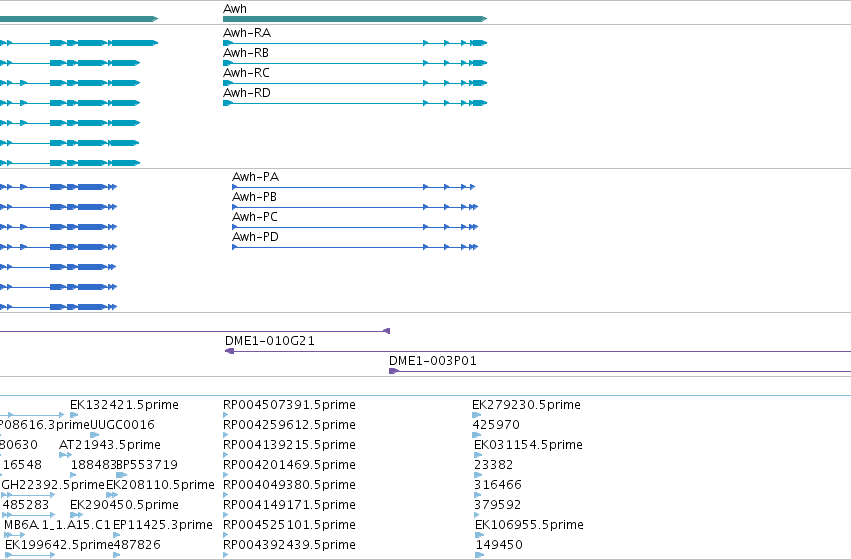This screenshot has height=560, width=851.
Task: Select EST 23382
Action: click(493, 465)
